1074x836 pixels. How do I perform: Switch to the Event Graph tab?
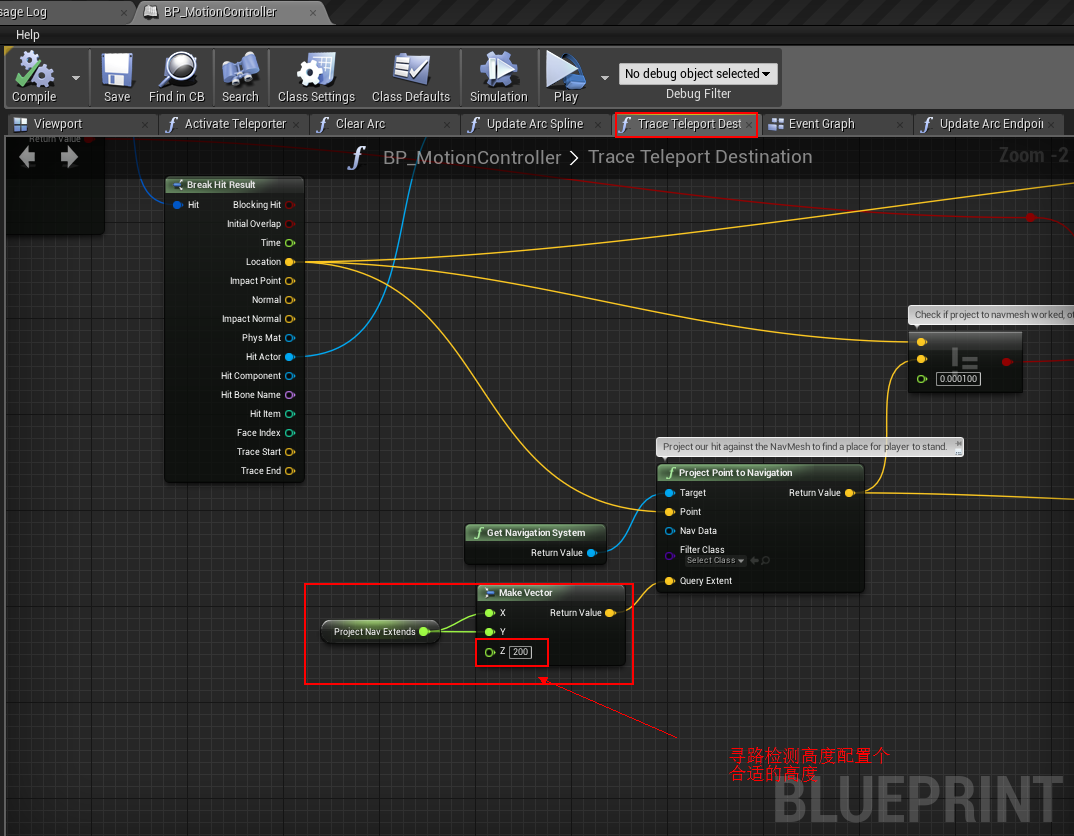click(x=821, y=124)
